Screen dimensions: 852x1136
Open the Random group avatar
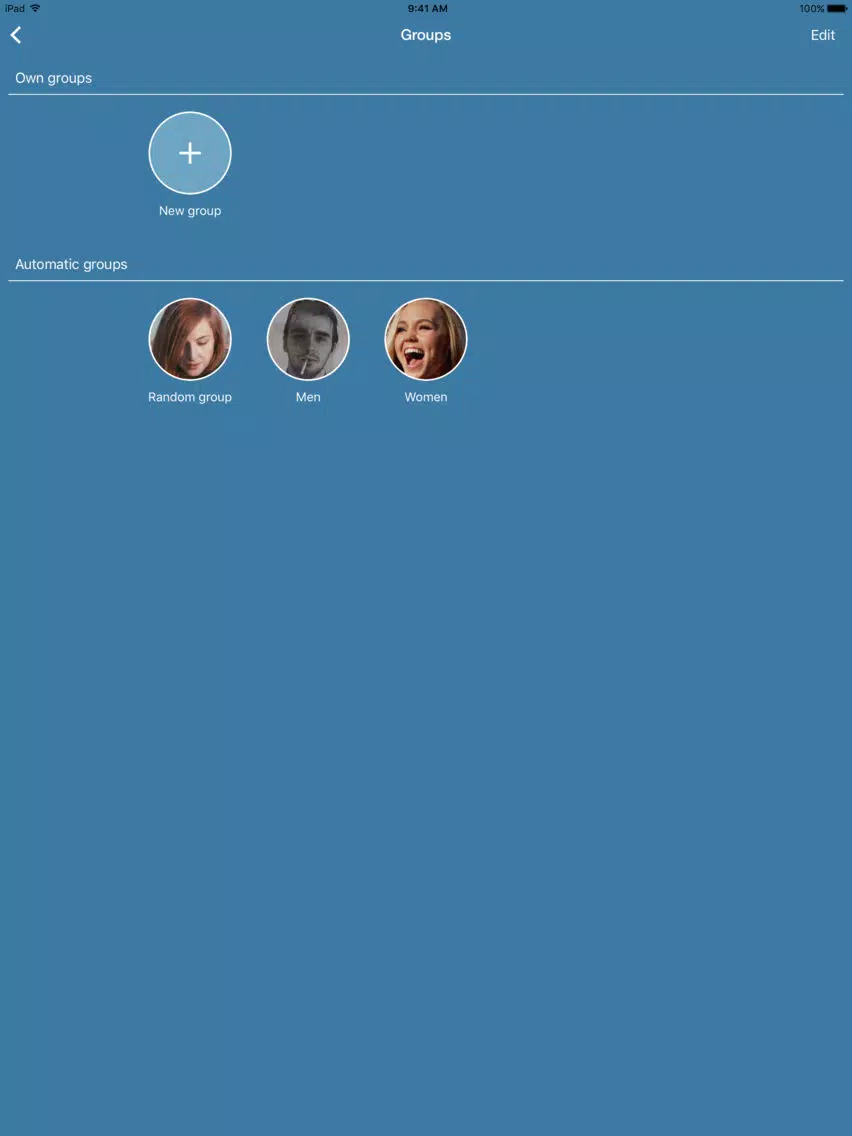[190, 339]
